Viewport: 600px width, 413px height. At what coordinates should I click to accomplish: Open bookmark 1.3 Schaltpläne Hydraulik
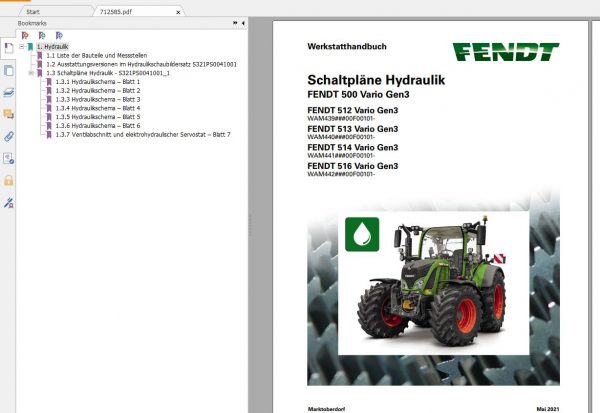(x=108, y=73)
